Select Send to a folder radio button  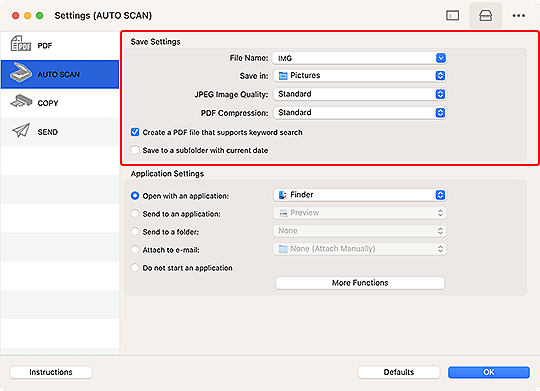tap(135, 231)
